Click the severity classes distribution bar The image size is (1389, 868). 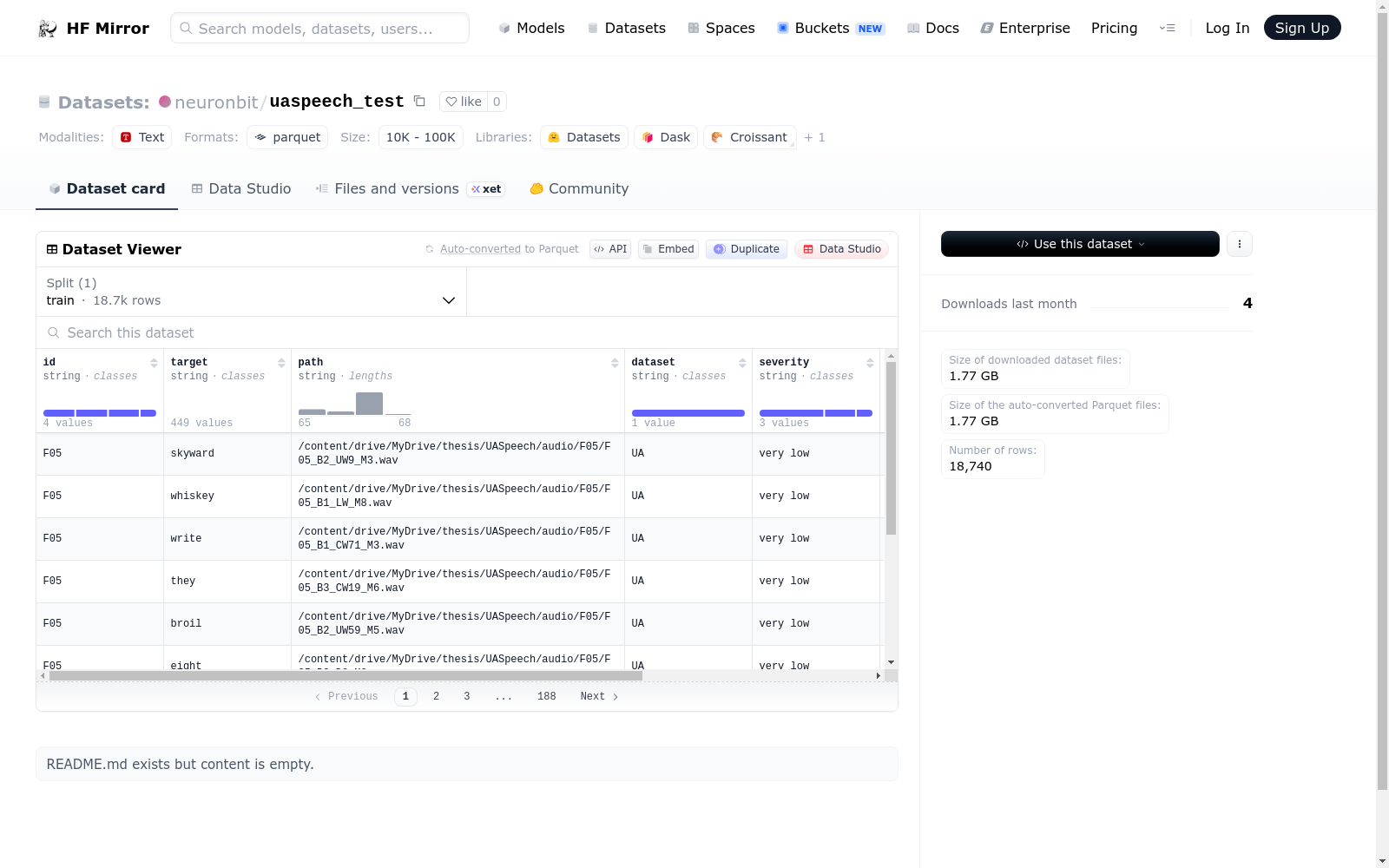[816, 413]
